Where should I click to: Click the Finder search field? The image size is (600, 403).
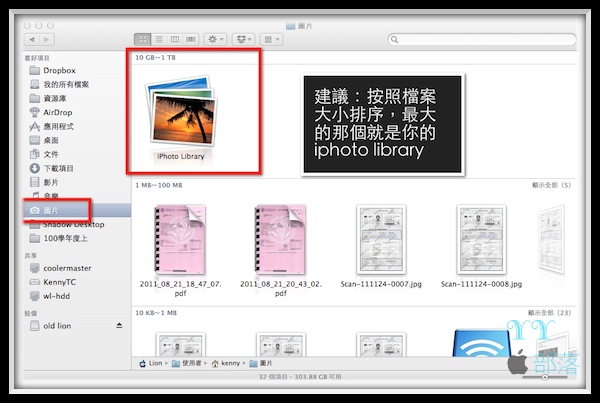pos(482,39)
